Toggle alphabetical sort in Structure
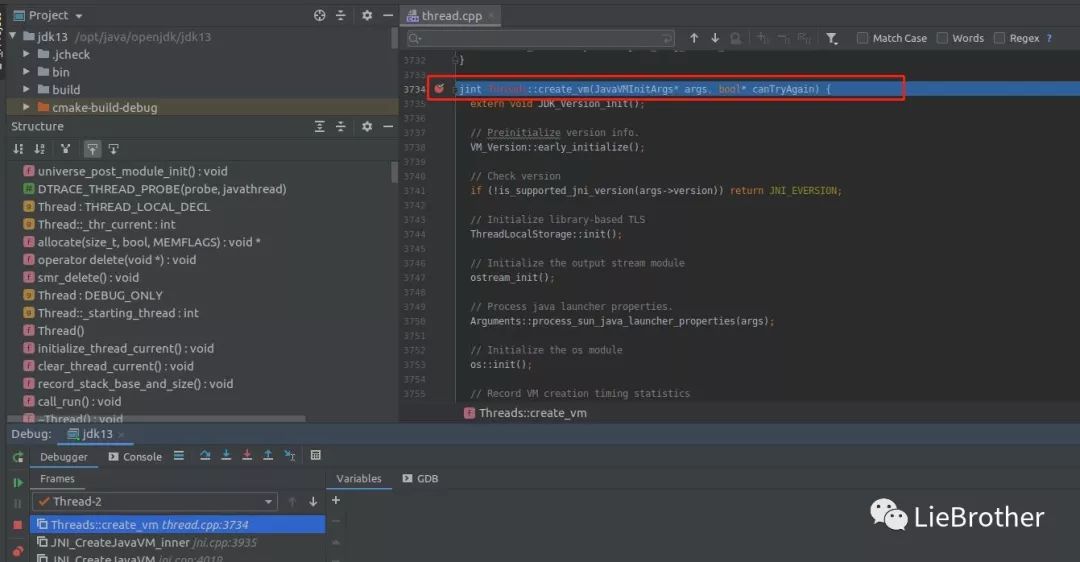 pos(40,149)
